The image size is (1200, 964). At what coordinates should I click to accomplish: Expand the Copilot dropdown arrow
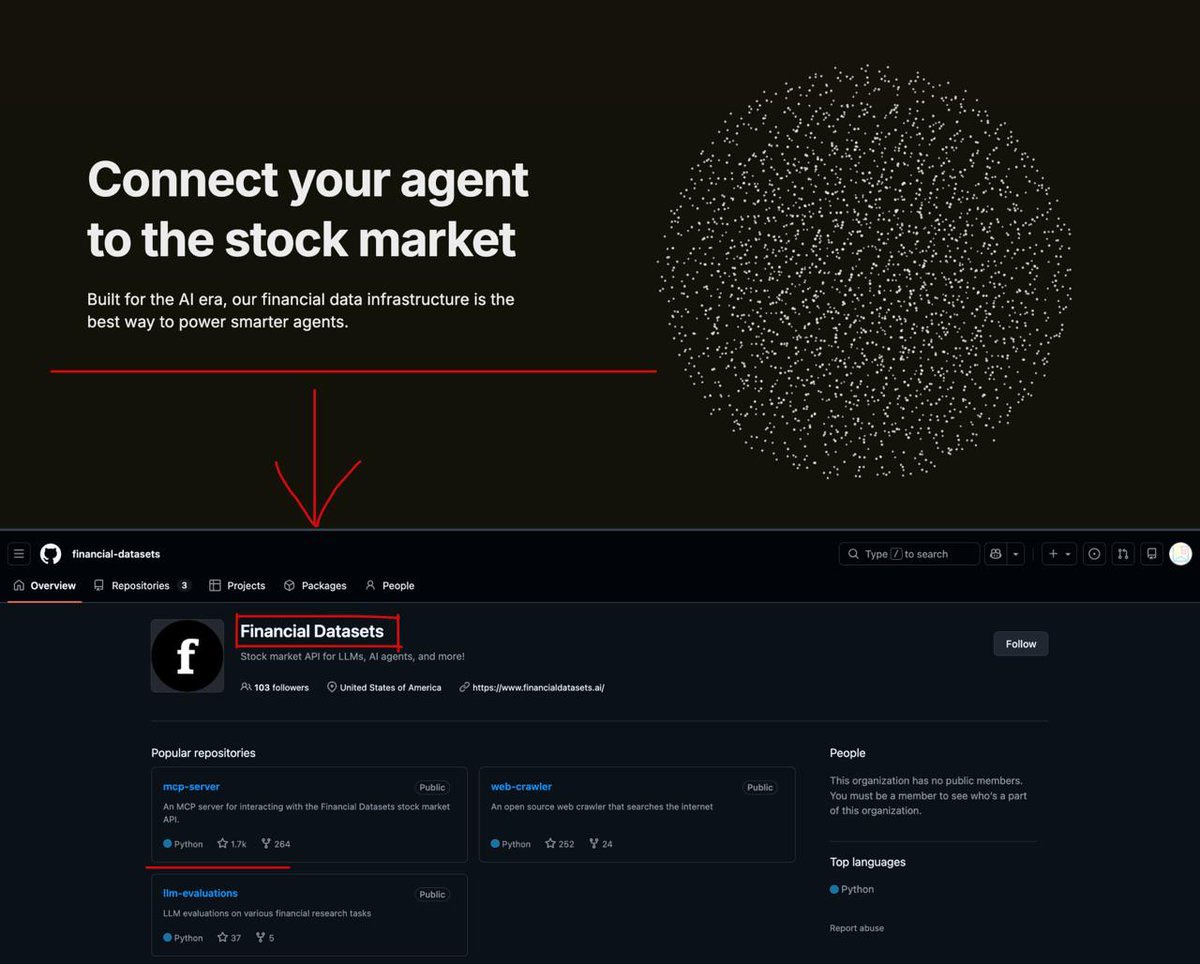click(1016, 554)
